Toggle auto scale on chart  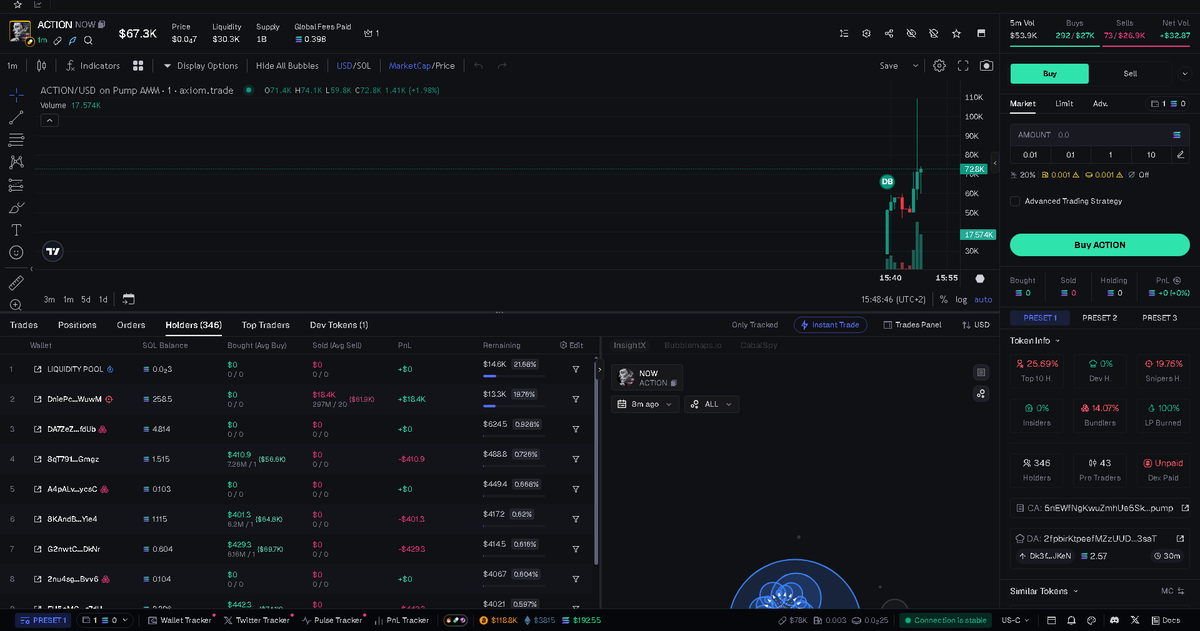pos(984,299)
